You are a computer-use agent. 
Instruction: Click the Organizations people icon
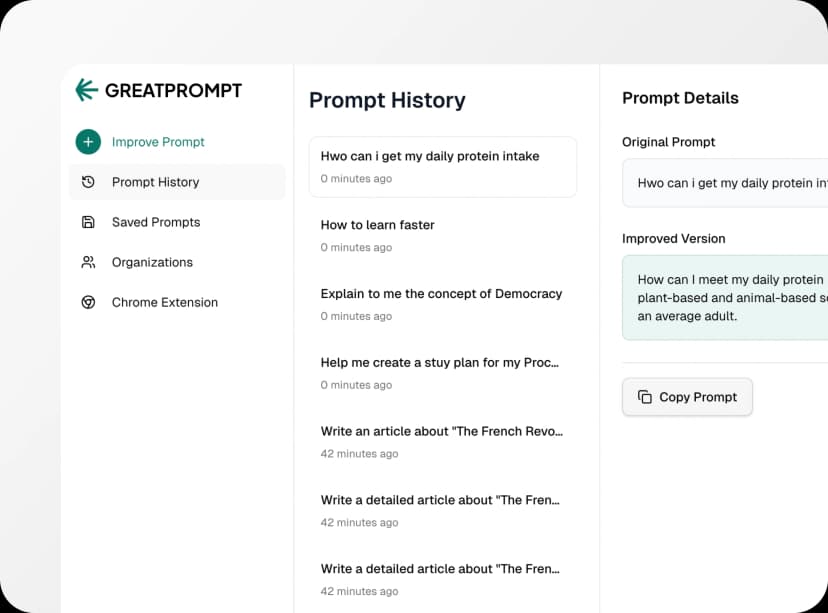point(88,262)
